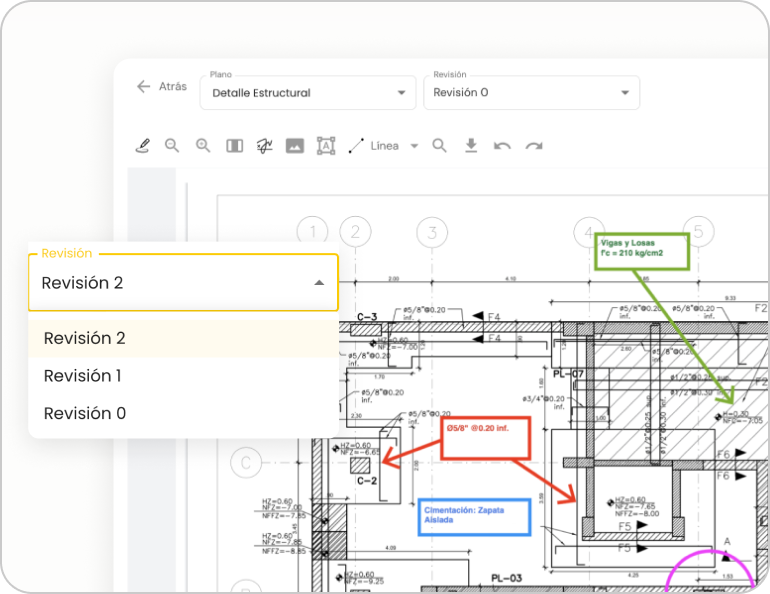Click grid axis circle number 2

[x=355, y=231]
